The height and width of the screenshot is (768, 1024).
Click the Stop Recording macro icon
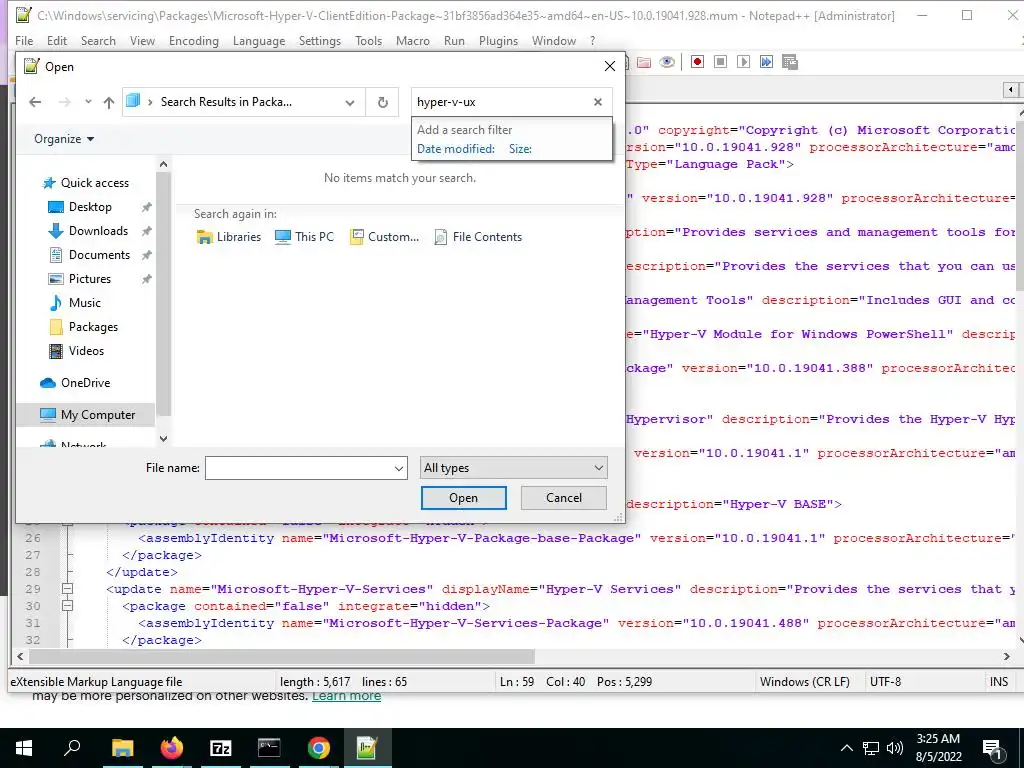coord(720,62)
